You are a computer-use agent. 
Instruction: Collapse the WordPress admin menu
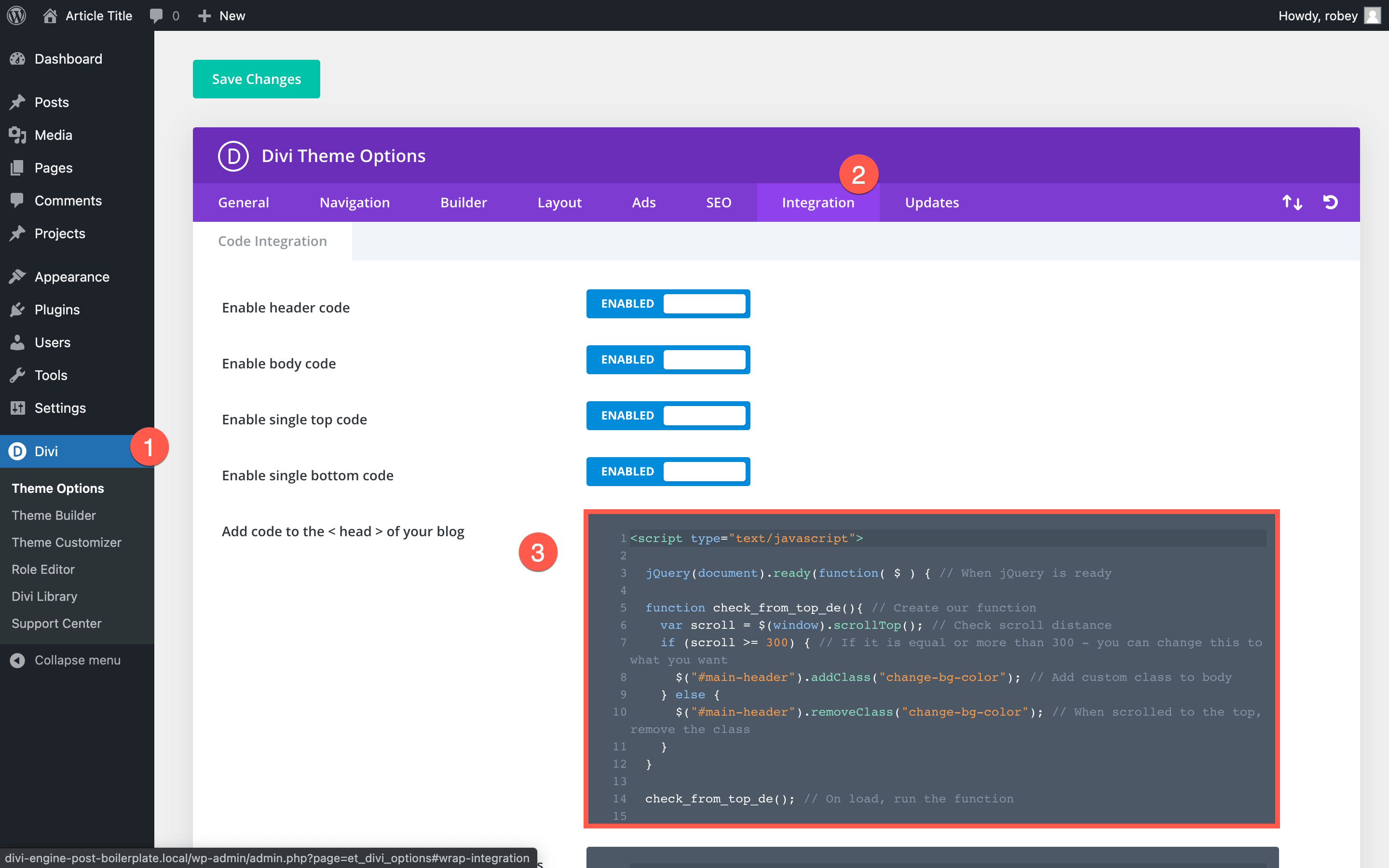tap(78, 659)
